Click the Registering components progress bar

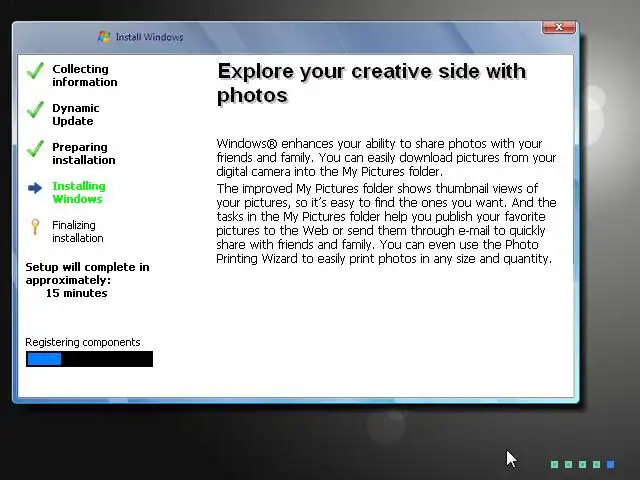point(89,359)
